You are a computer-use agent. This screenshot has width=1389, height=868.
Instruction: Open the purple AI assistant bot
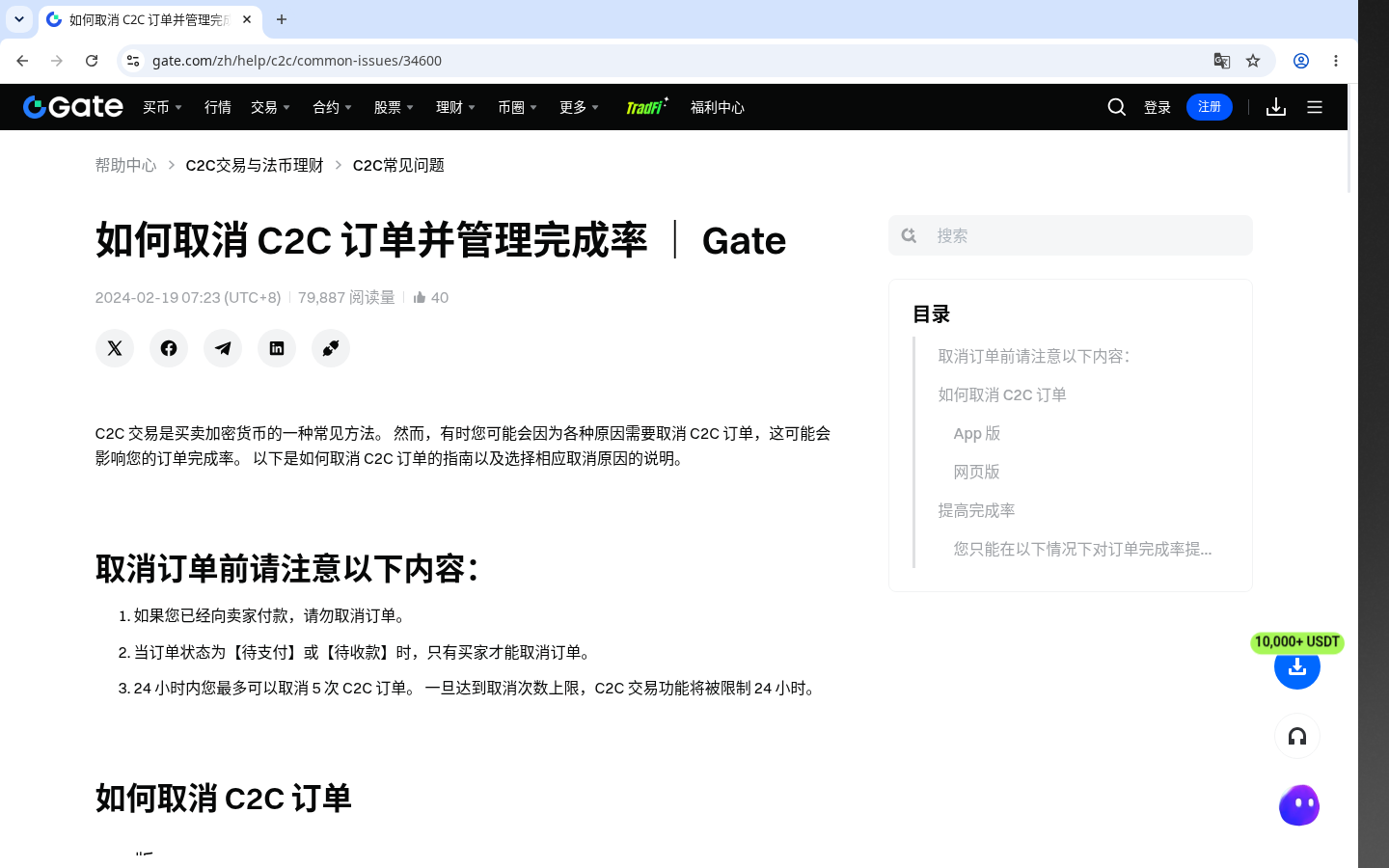(1299, 805)
